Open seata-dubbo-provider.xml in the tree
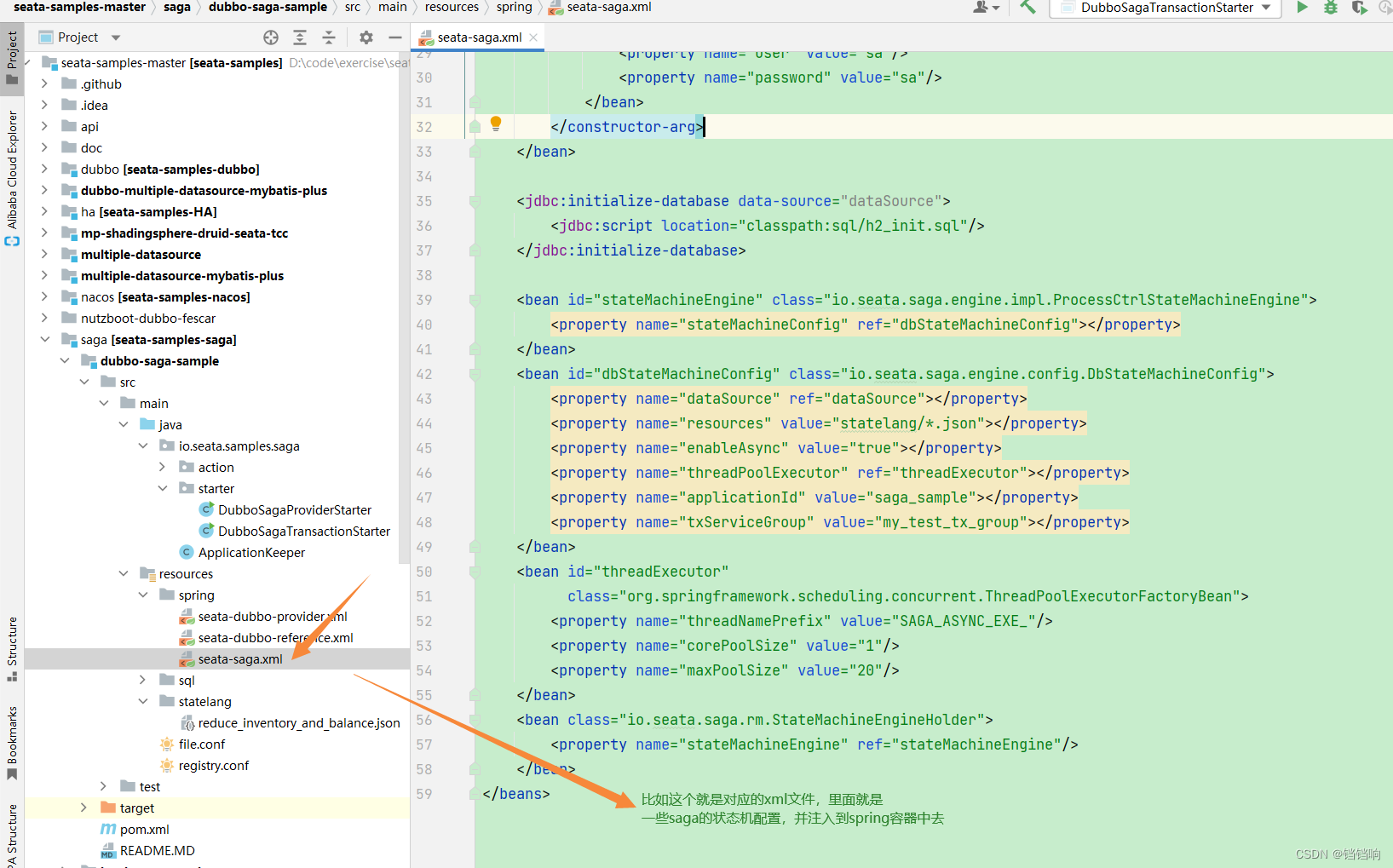The width and height of the screenshot is (1393, 868). [273, 617]
